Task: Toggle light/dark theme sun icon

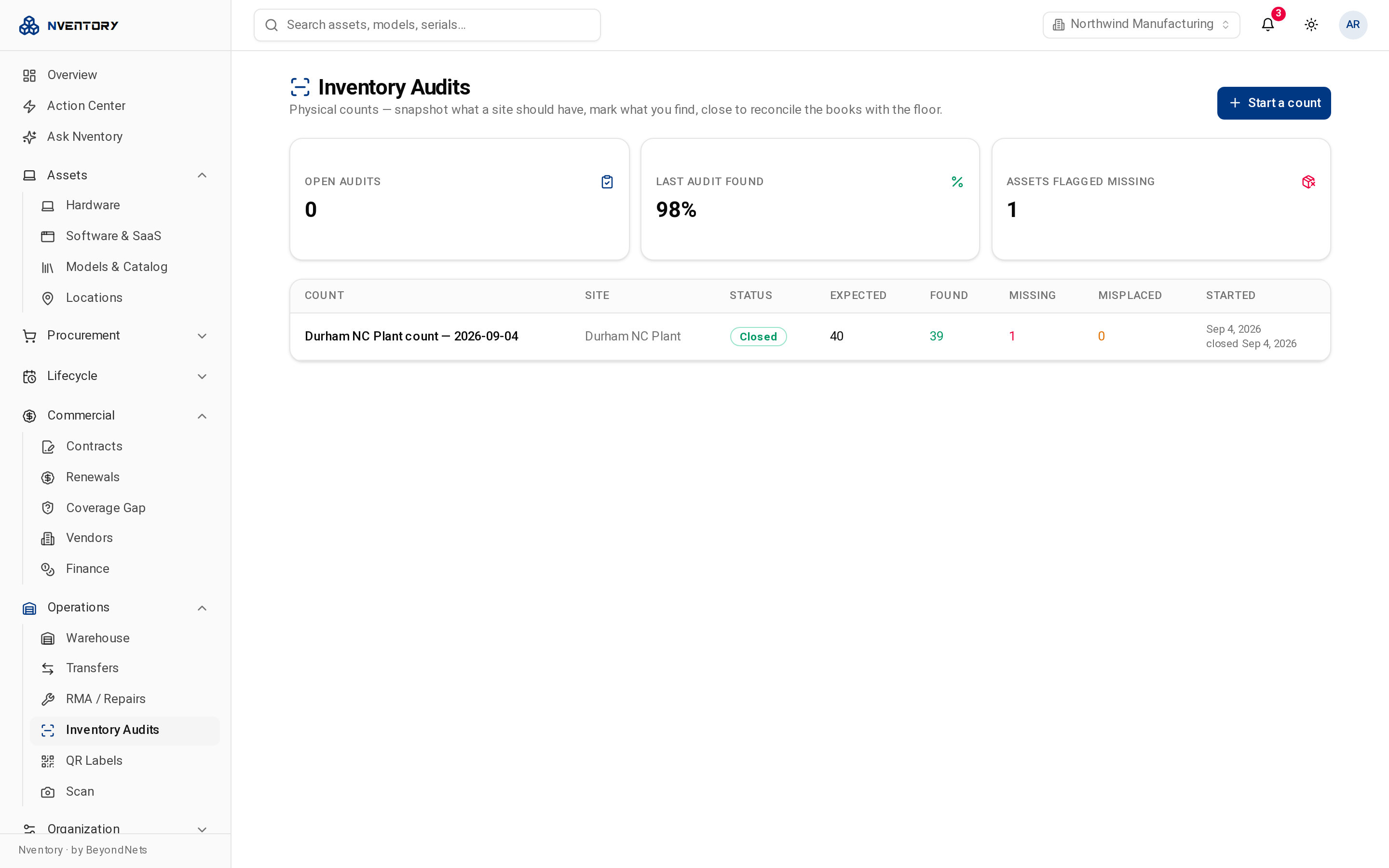Action: click(x=1311, y=25)
